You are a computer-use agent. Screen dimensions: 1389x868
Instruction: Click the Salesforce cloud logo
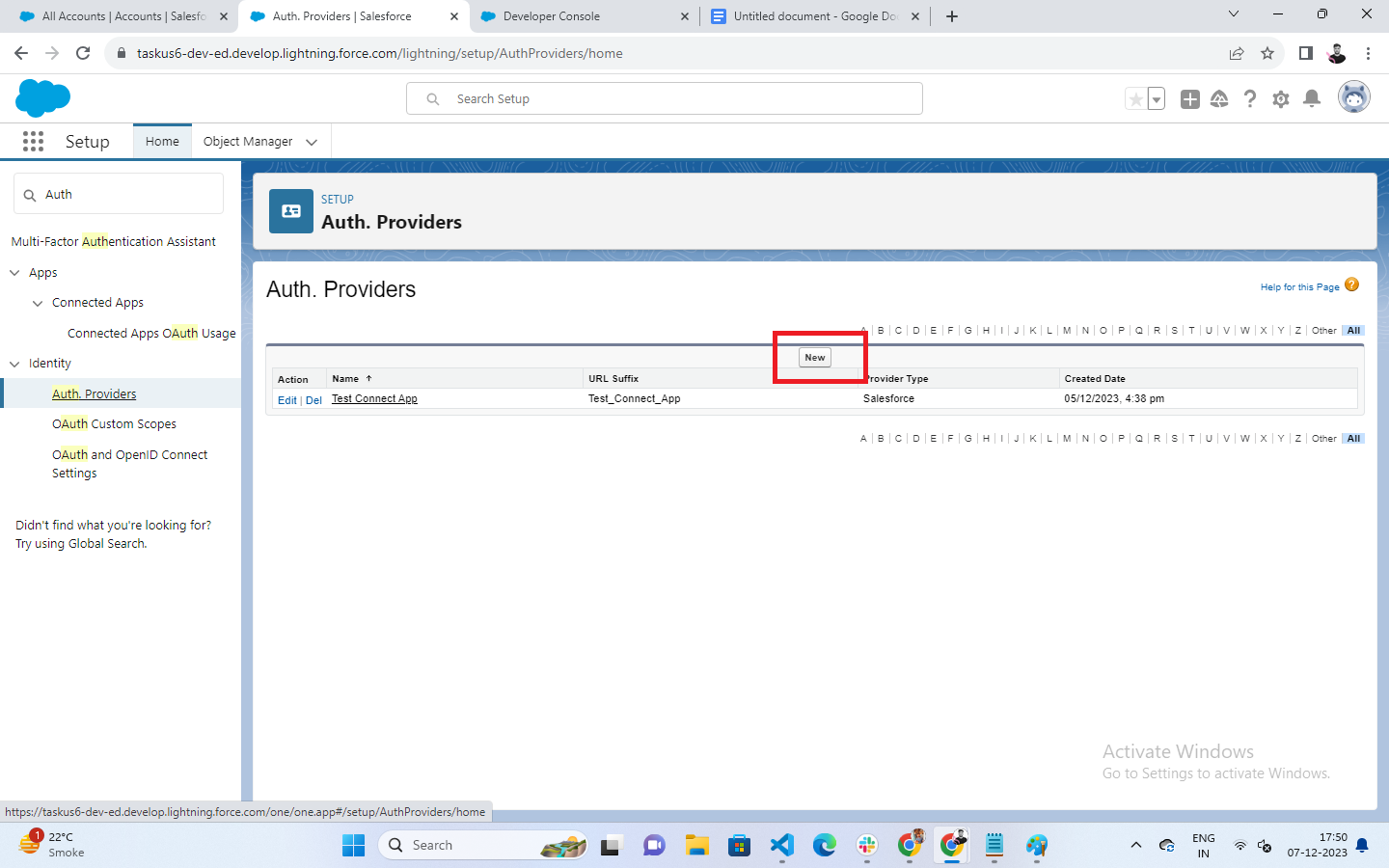click(43, 98)
